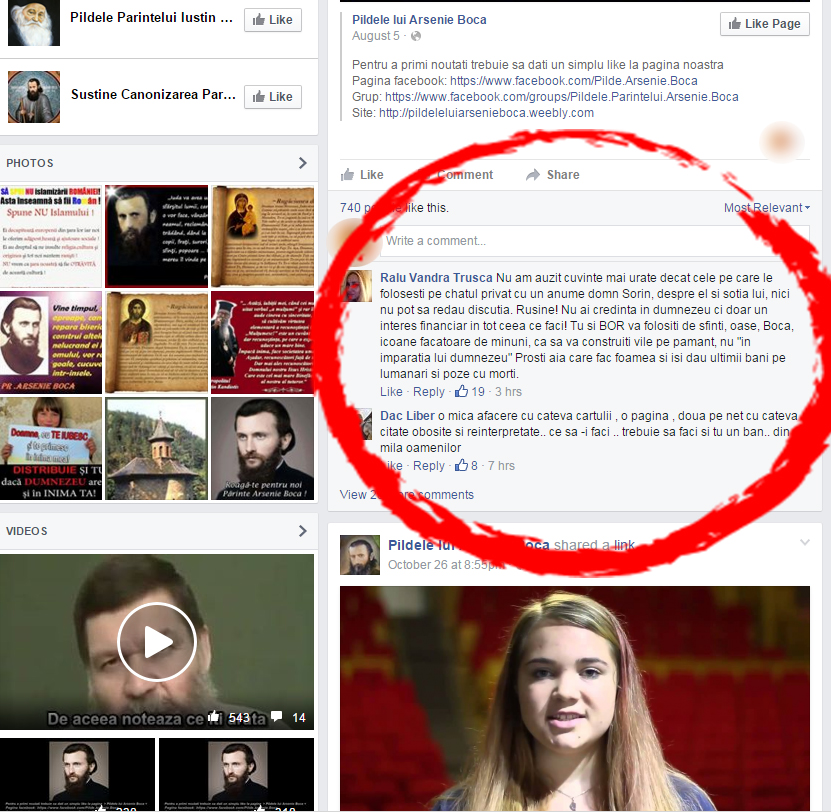
Task: Like the Pildele Parintelui Iustin page
Action: click(x=272, y=20)
